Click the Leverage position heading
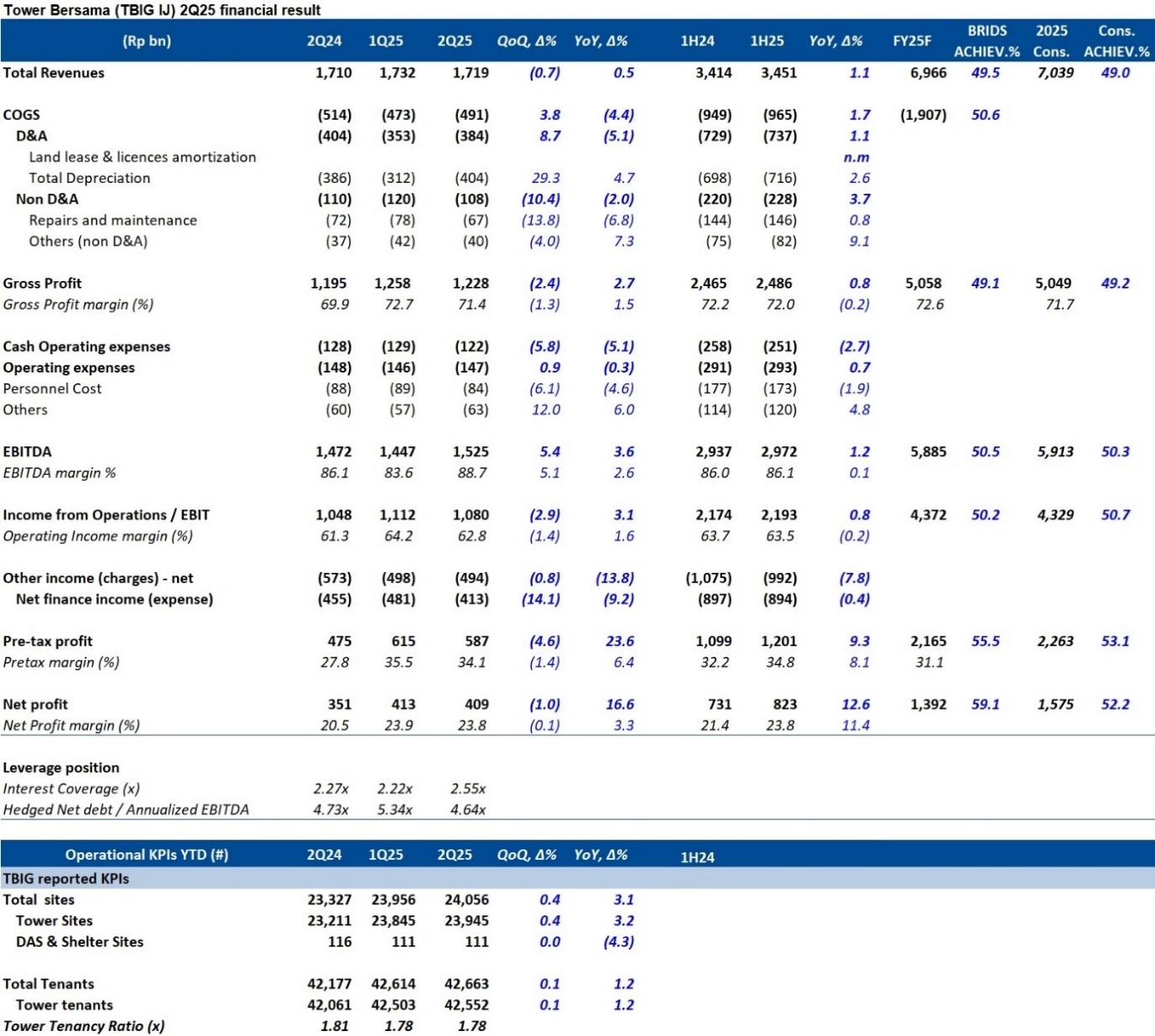This screenshot has height=1036, width=1155. tap(61, 768)
